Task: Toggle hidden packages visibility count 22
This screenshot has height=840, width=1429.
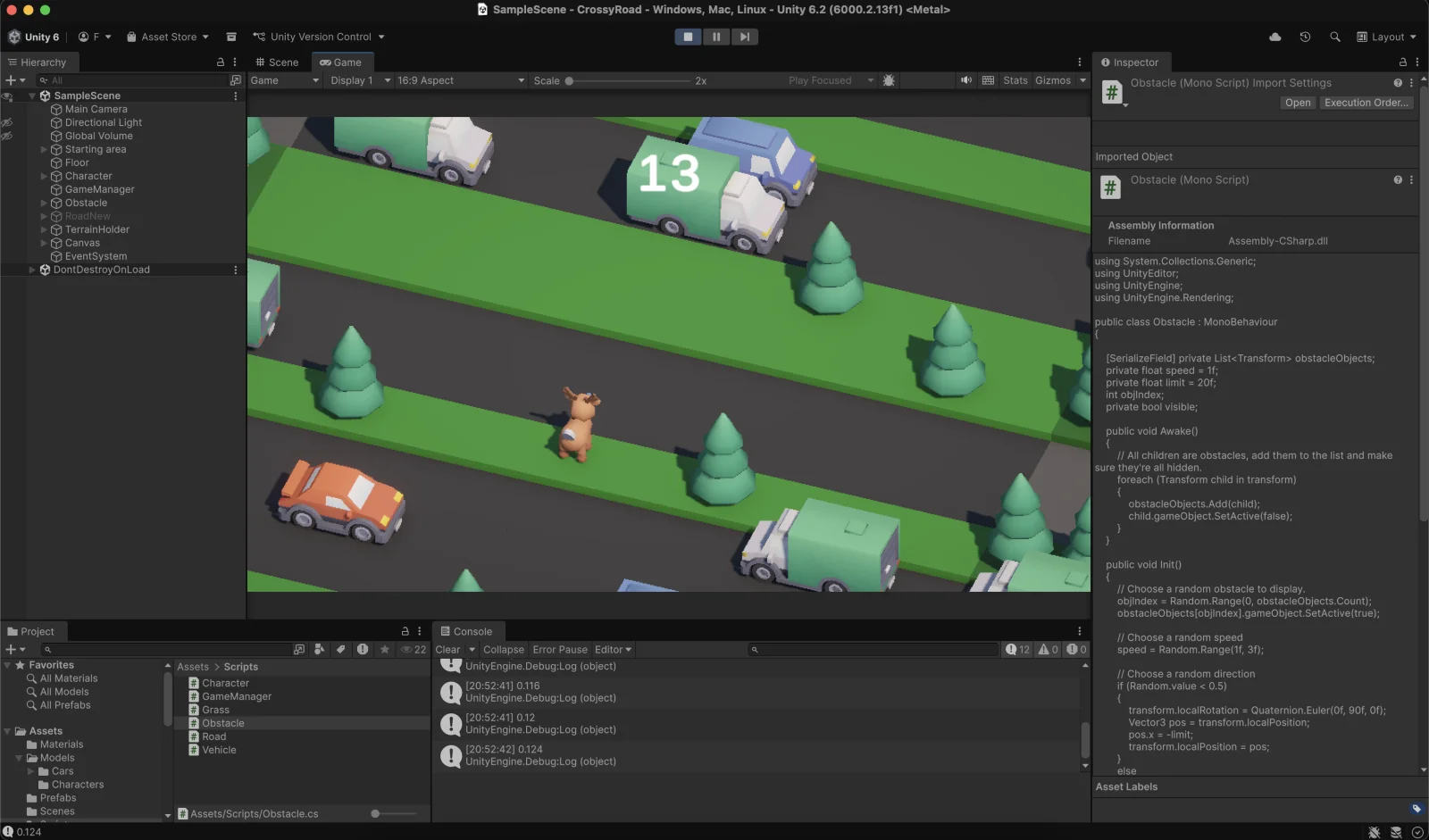Action: coord(414,650)
